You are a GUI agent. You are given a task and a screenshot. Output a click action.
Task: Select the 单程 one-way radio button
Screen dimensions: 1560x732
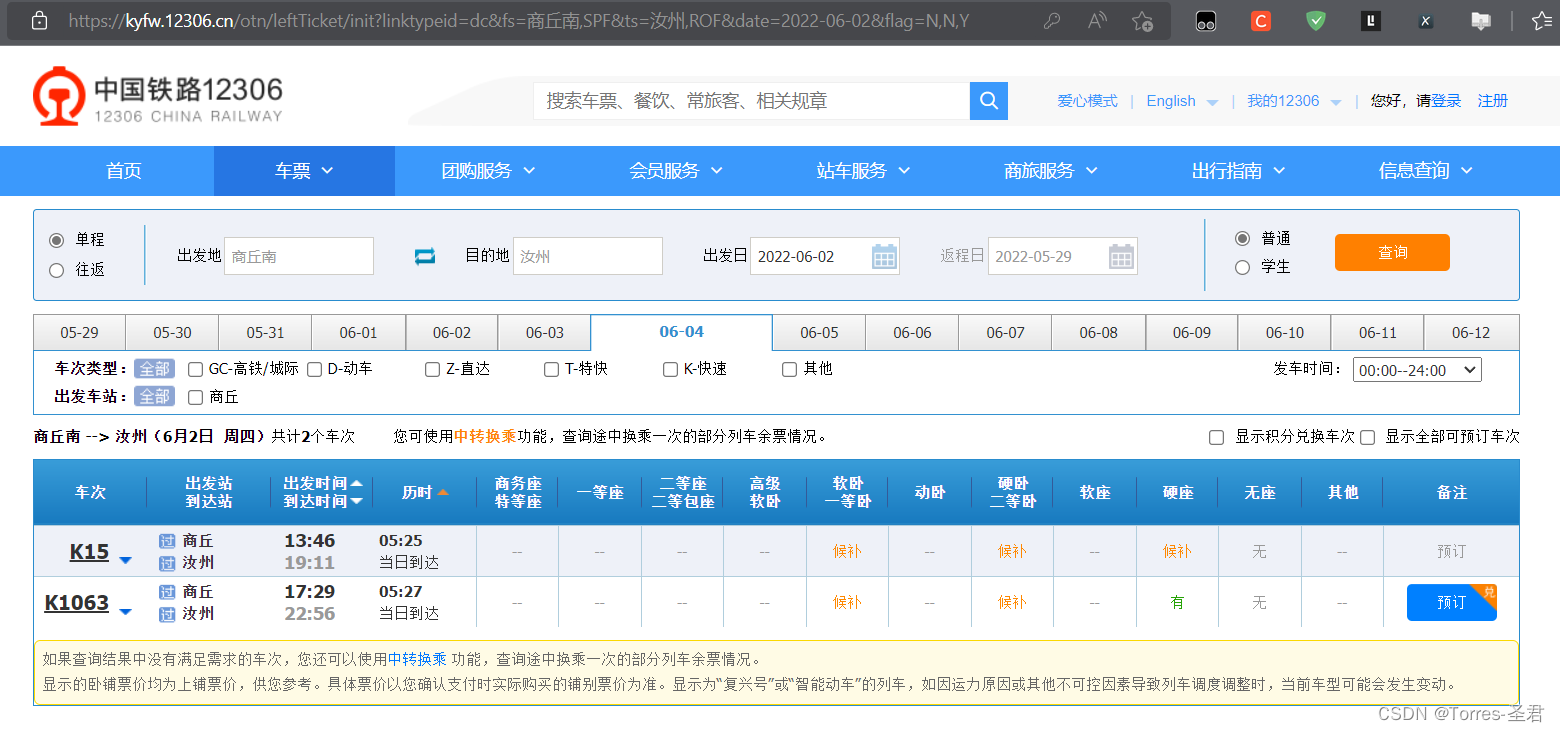coord(57,240)
